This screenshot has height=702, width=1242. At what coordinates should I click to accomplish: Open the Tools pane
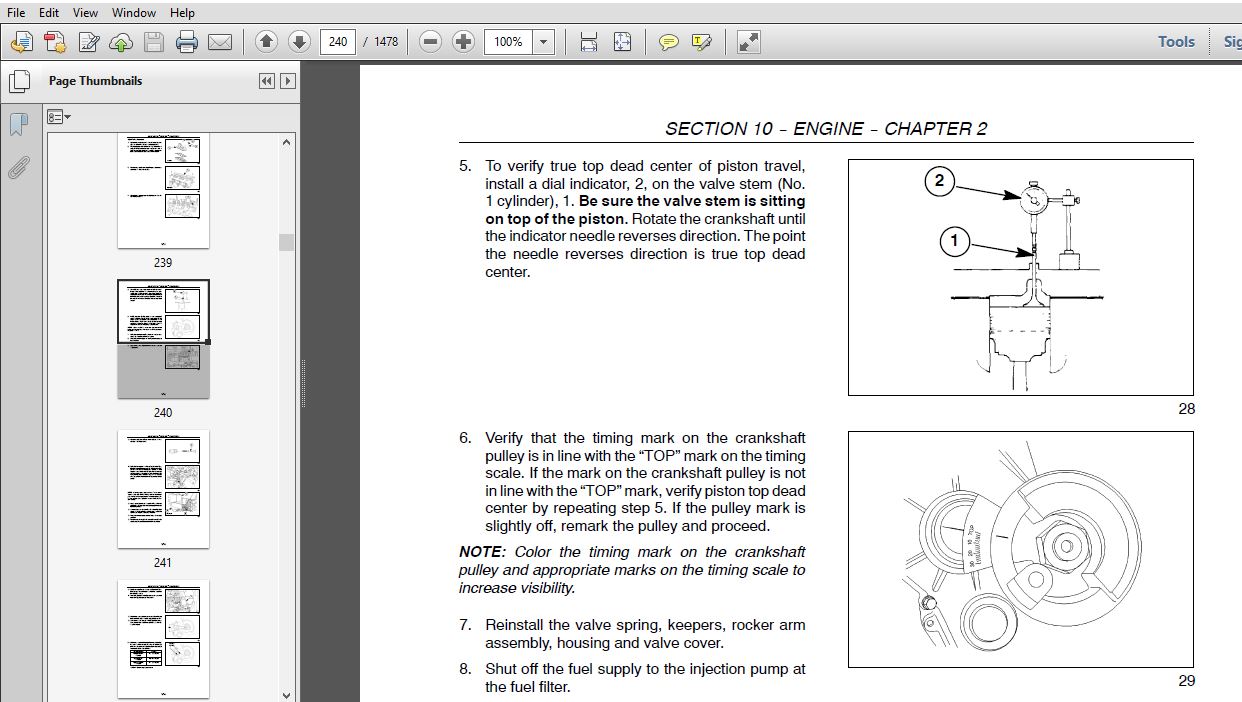(1176, 42)
